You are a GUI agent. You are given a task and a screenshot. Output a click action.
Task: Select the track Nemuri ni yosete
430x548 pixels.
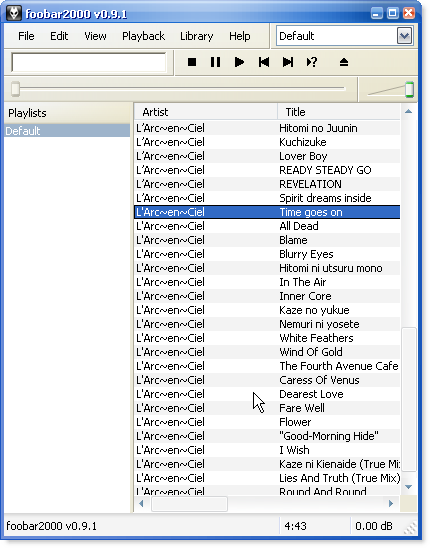click(x=267, y=324)
